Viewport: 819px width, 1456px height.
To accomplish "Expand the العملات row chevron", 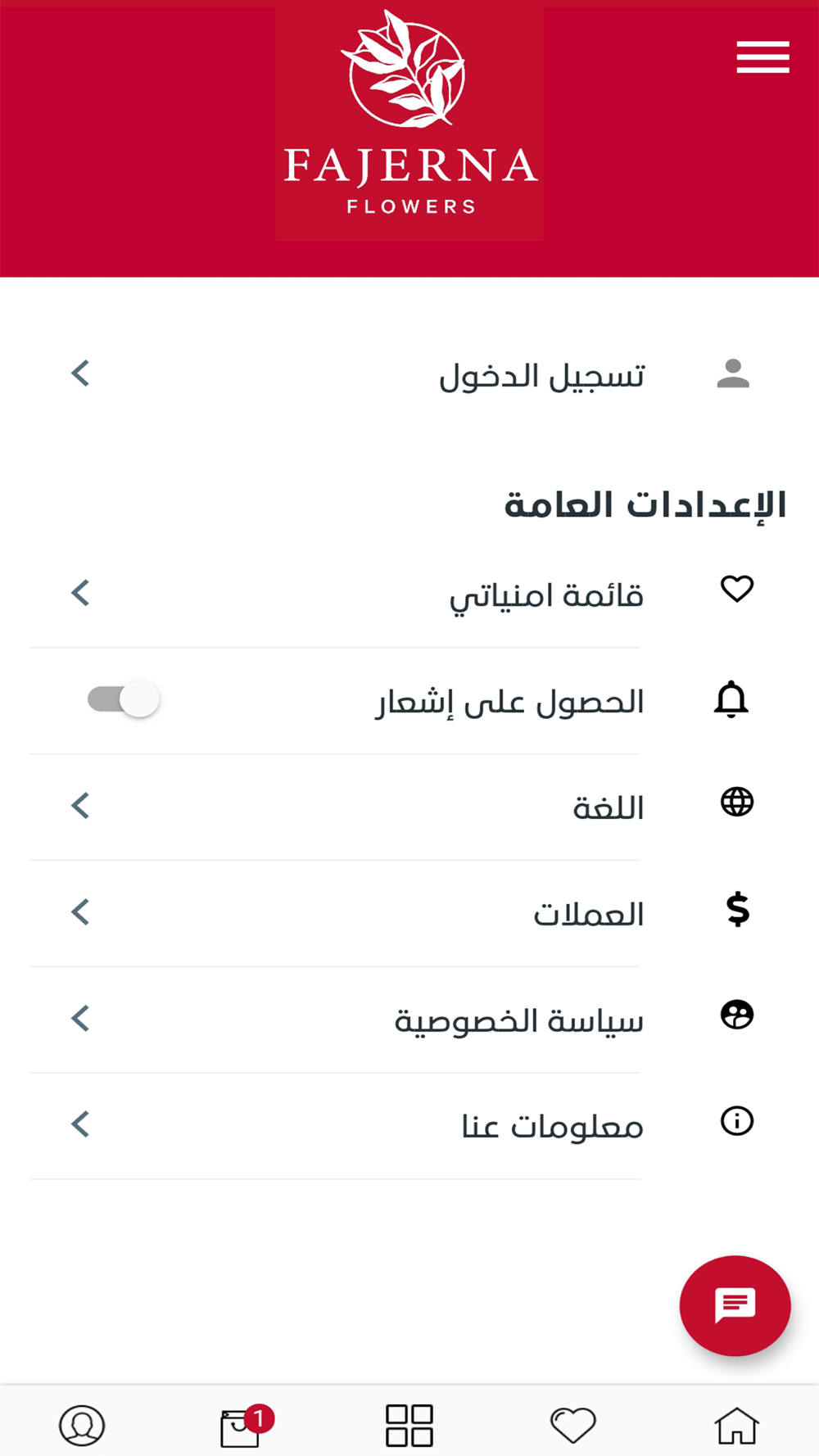I will (x=80, y=912).
